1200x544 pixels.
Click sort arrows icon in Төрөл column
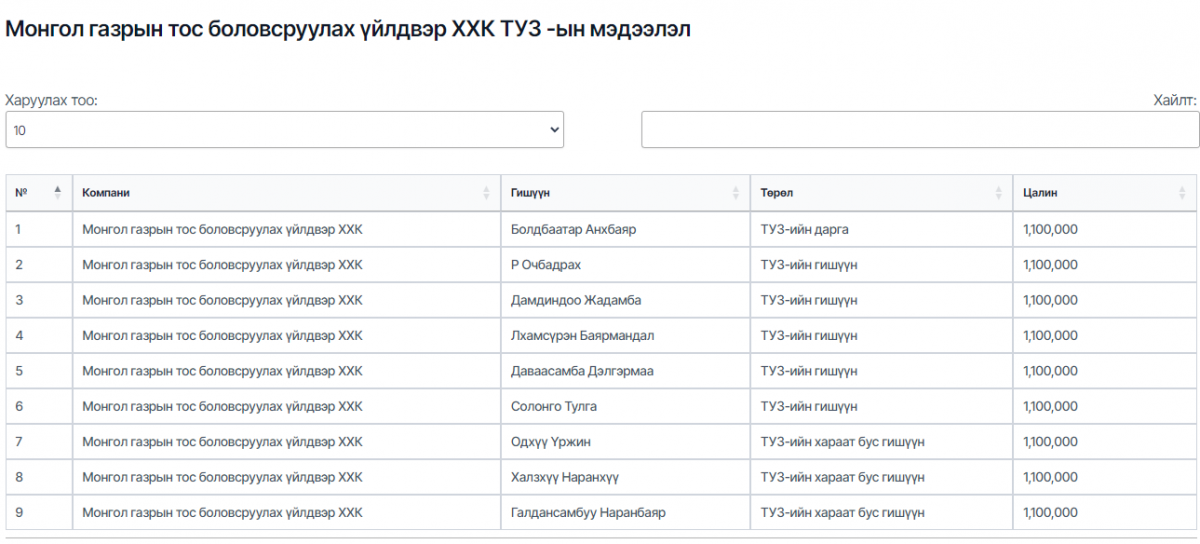pos(999,193)
